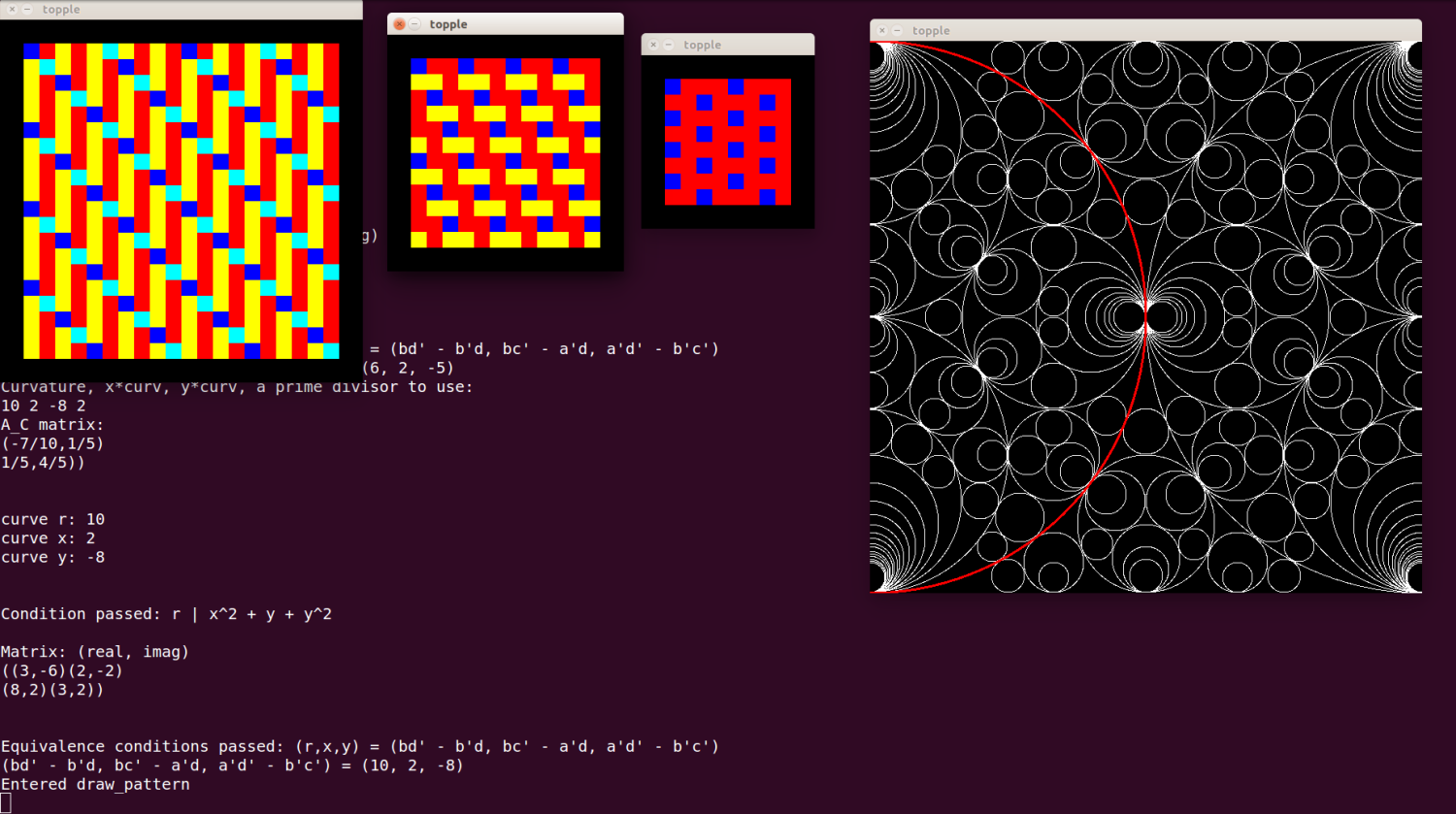This screenshot has width=1456, height=814.
Task: Click the 'curve r: 10' output line
Action: 52,519
